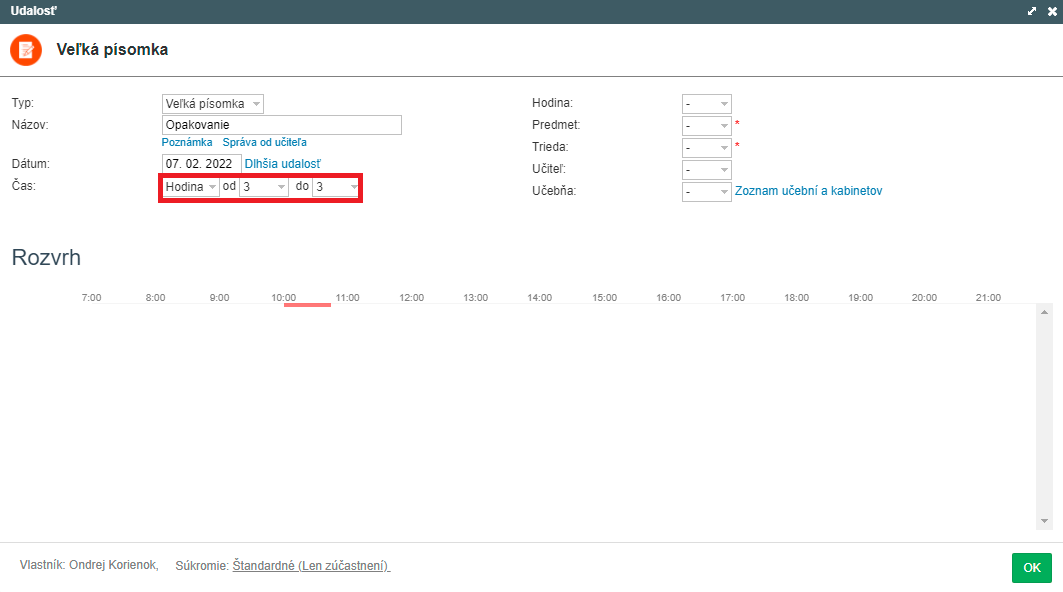The image size is (1063, 592).
Task: Click the orange Veľká písomka event icon
Action: point(26,50)
